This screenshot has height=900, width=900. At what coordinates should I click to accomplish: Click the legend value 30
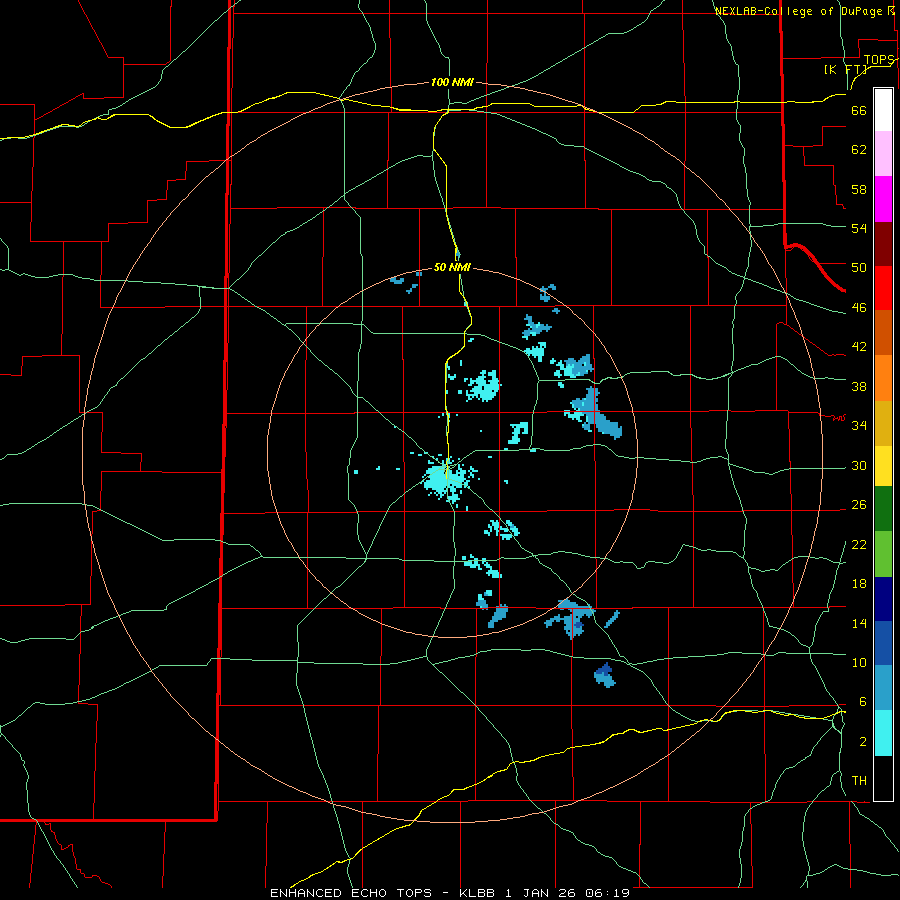(x=859, y=465)
